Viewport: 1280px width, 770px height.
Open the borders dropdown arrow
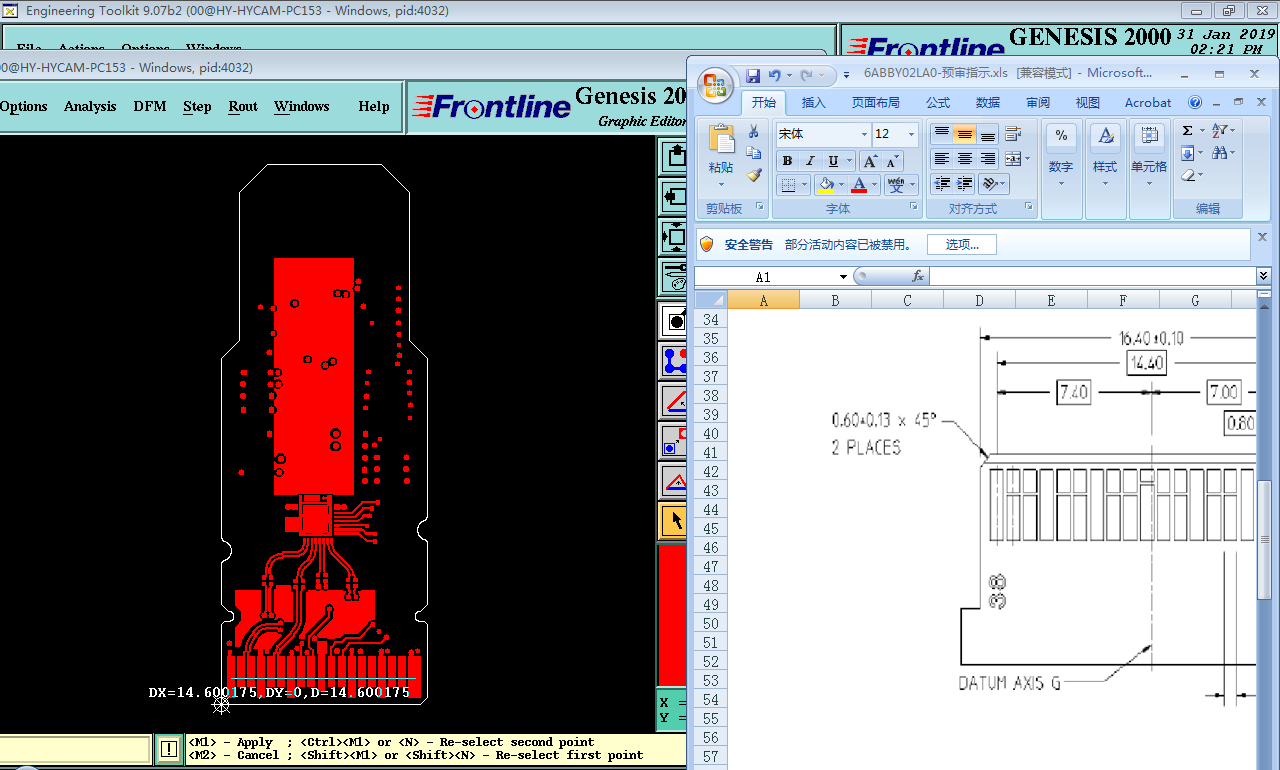pyautogui.click(x=804, y=185)
